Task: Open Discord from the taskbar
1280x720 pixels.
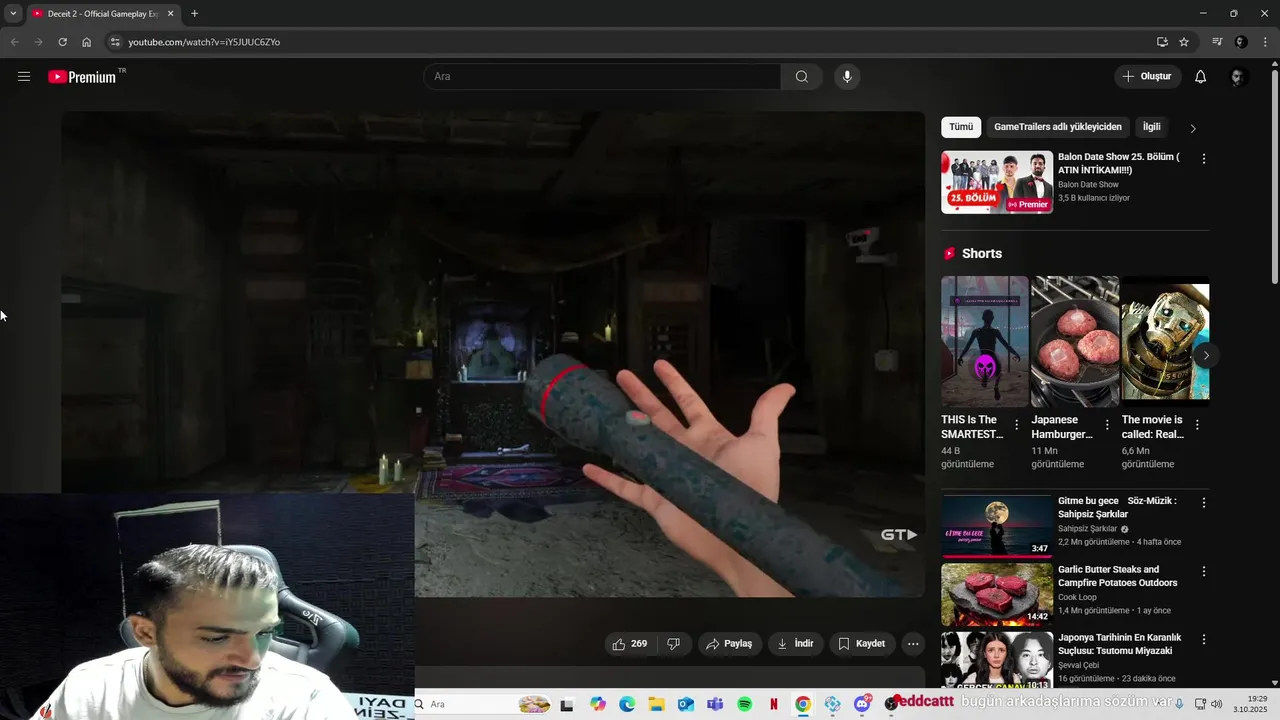Action: tap(862, 704)
